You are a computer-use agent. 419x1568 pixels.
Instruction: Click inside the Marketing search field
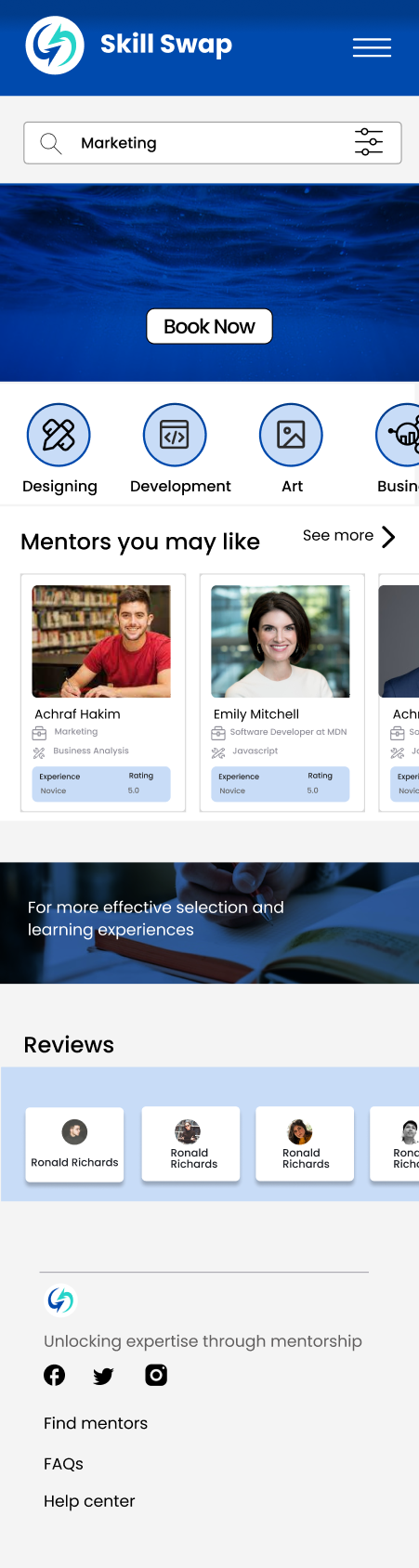[213, 143]
